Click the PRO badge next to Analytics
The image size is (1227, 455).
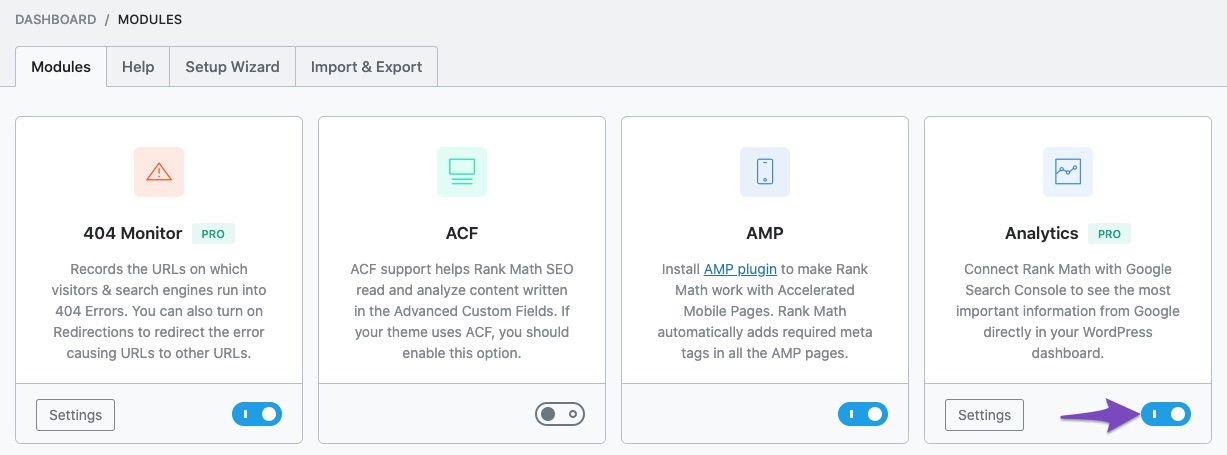pyautogui.click(x=1109, y=234)
